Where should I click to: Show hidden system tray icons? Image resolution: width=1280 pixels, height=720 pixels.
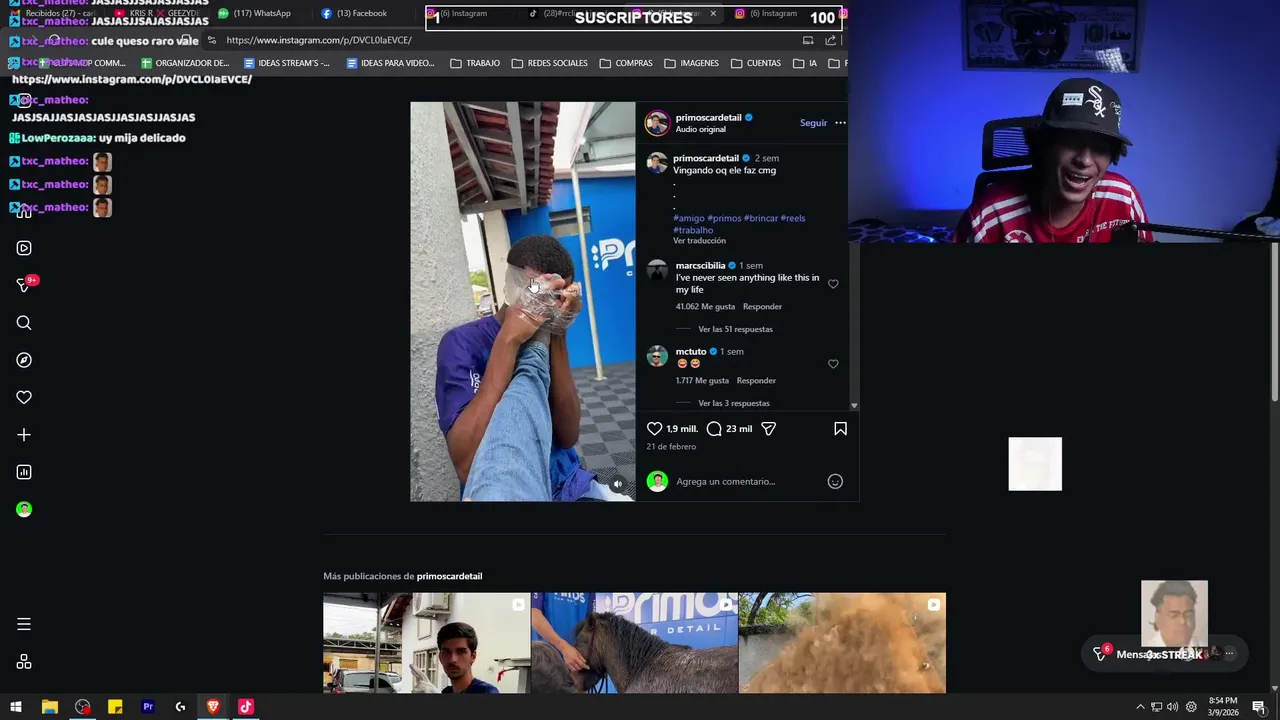(1140, 707)
